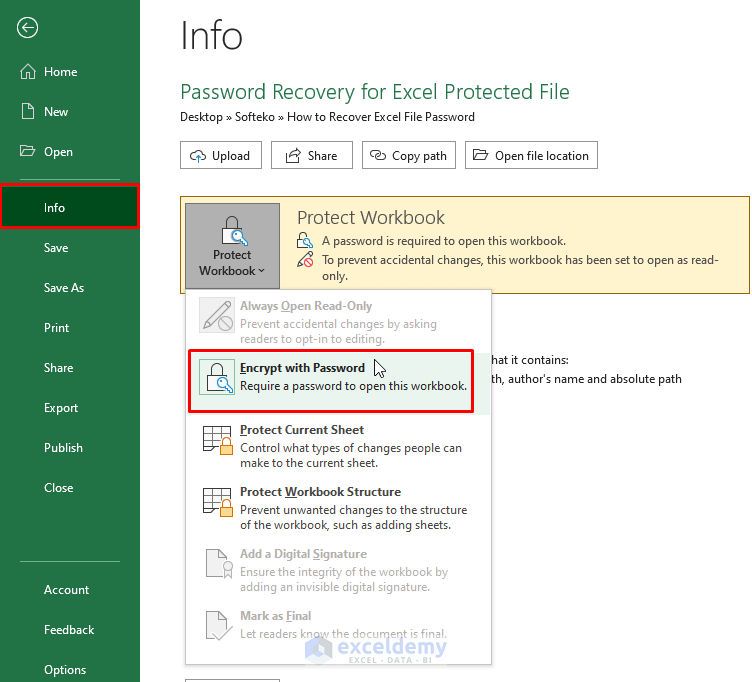Select Protect Current Sheet option
This screenshot has width=752, height=682.
click(338, 446)
